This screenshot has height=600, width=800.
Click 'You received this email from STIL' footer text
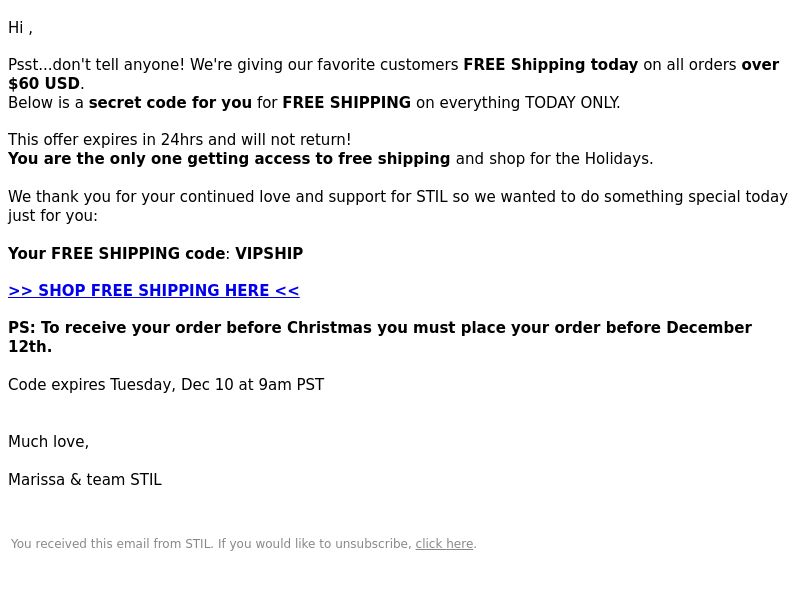click(112, 544)
